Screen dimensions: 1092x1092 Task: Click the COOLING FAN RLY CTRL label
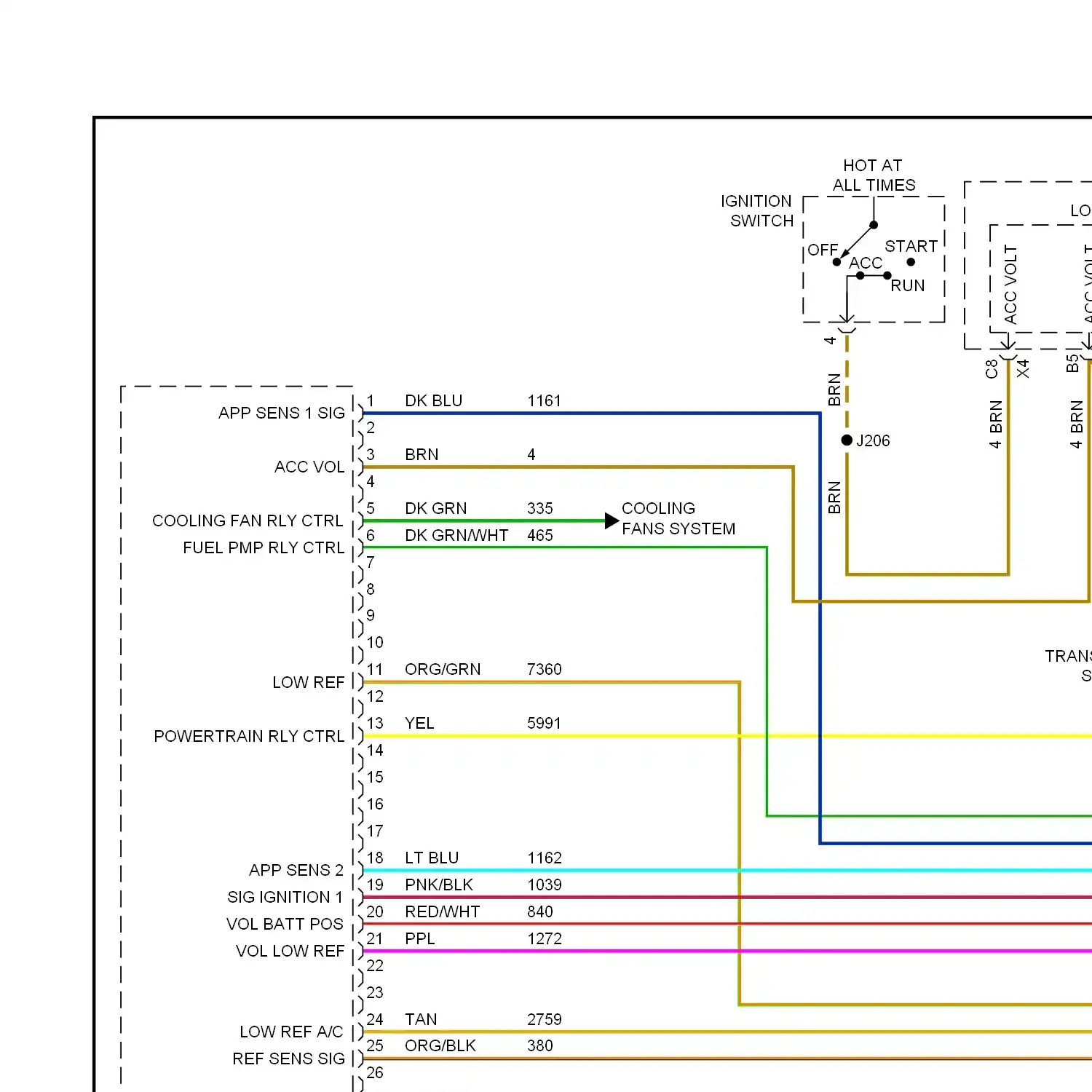pos(247,521)
